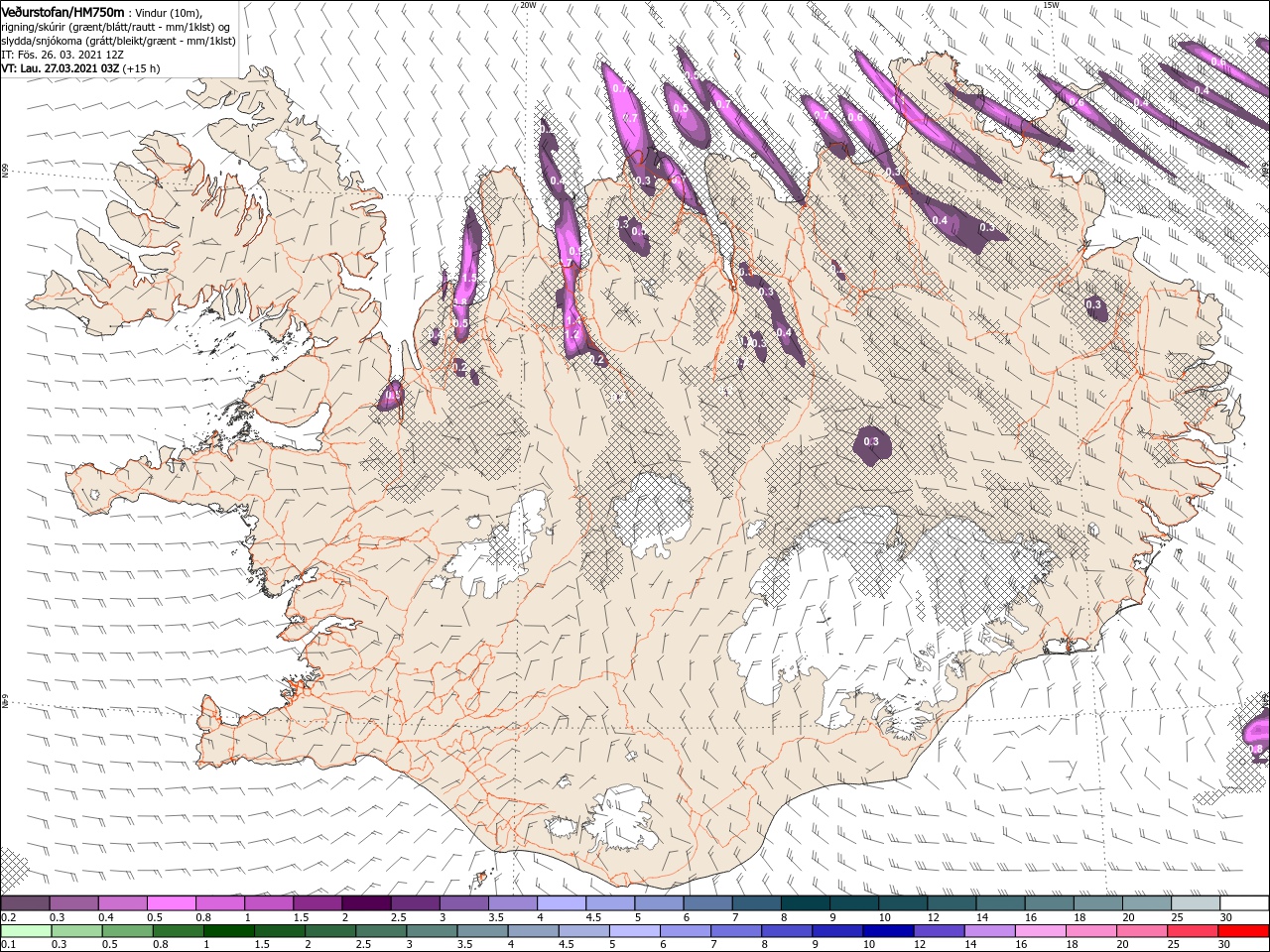Select the magenta 1 snow legend swatch
This screenshot has height=952, width=1270.
[x=269, y=903]
